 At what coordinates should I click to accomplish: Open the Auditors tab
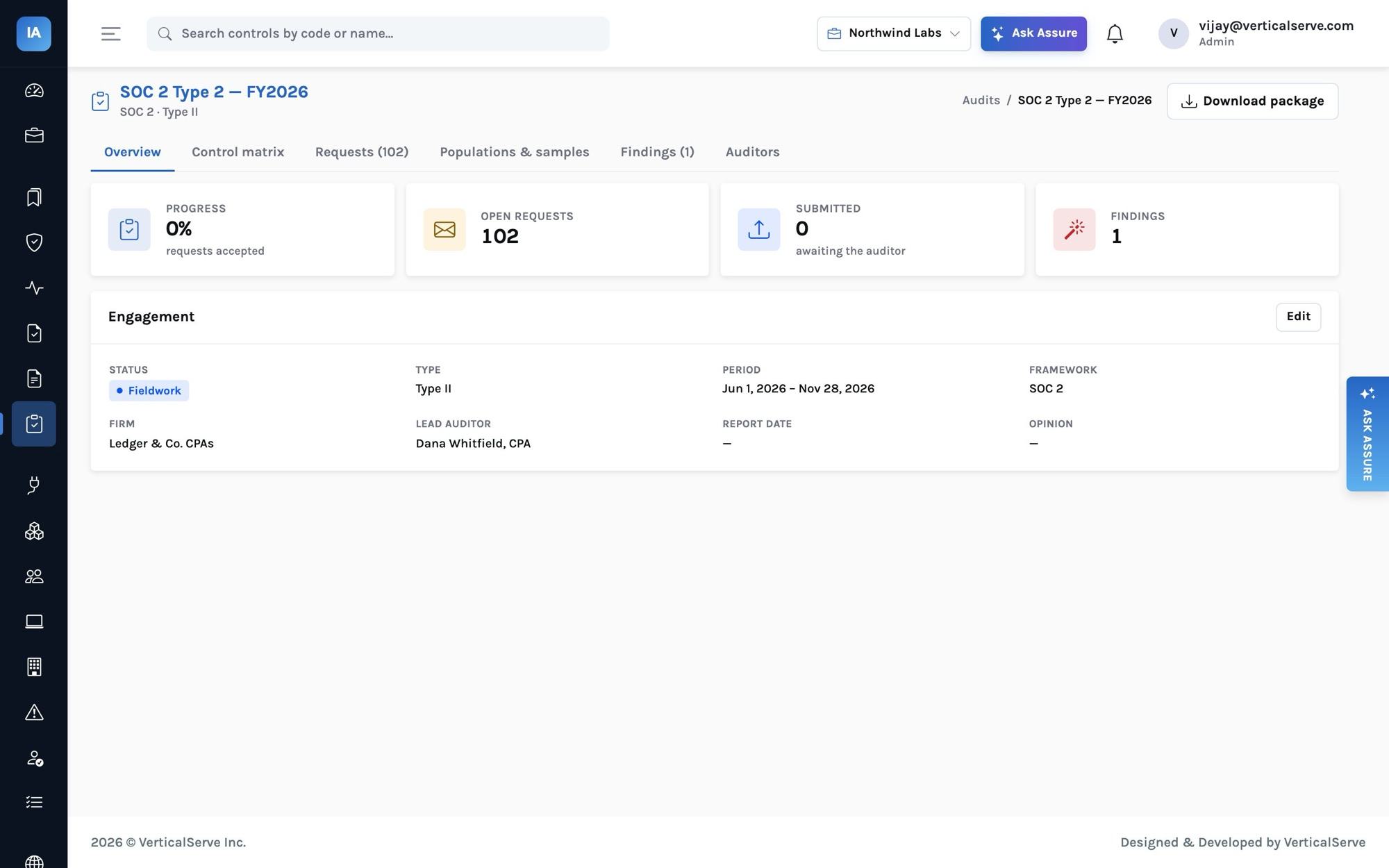click(x=752, y=152)
